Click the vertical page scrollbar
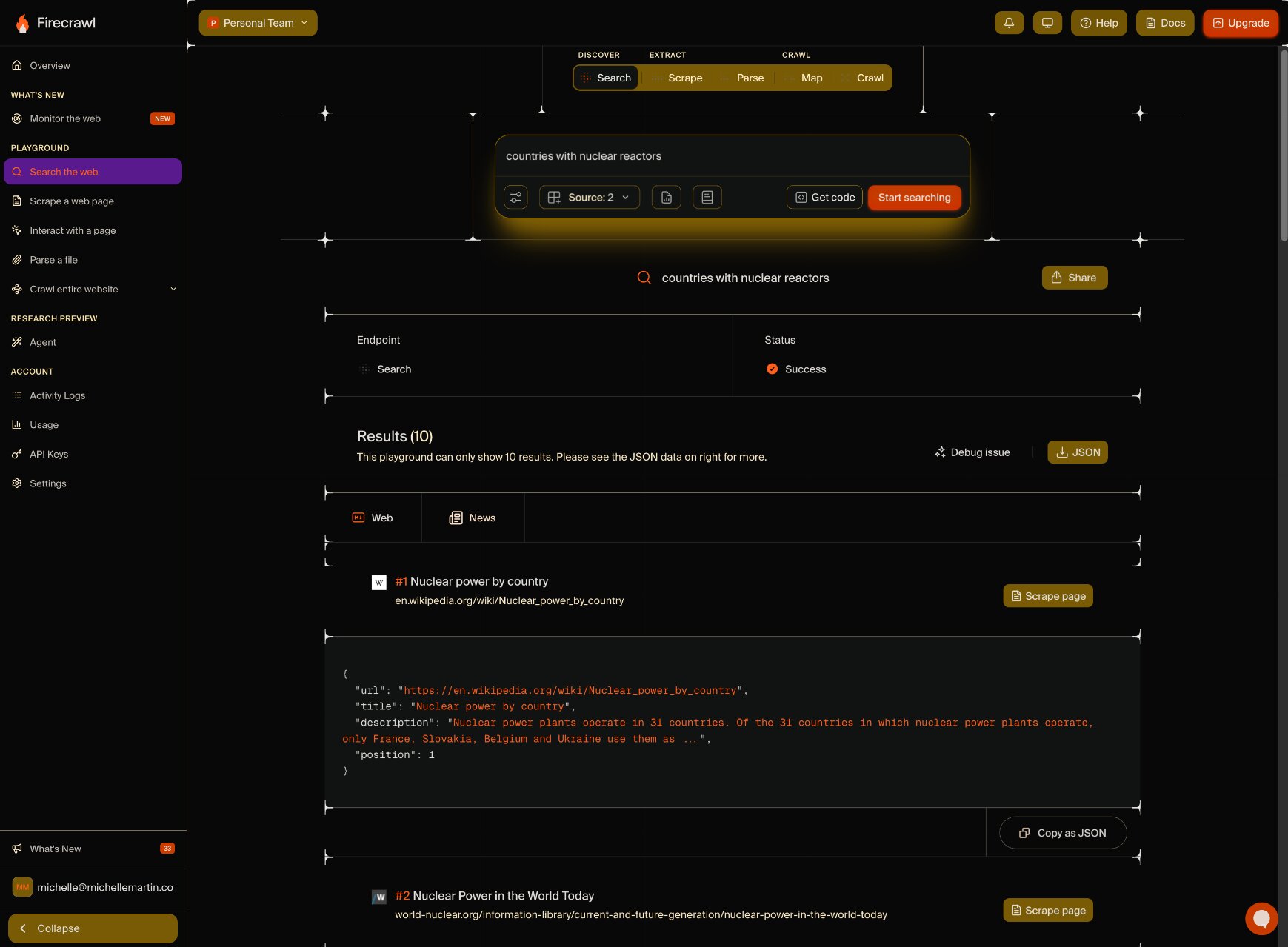This screenshot has height=947, width=1288. pos(1284,145)
